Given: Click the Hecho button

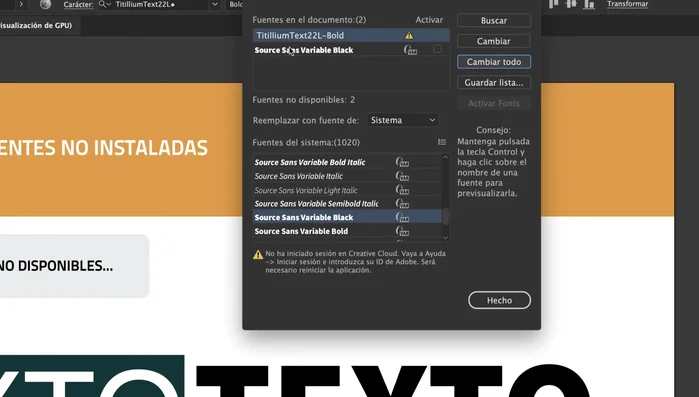Looking at the screenshot, I should coord(499,300).
